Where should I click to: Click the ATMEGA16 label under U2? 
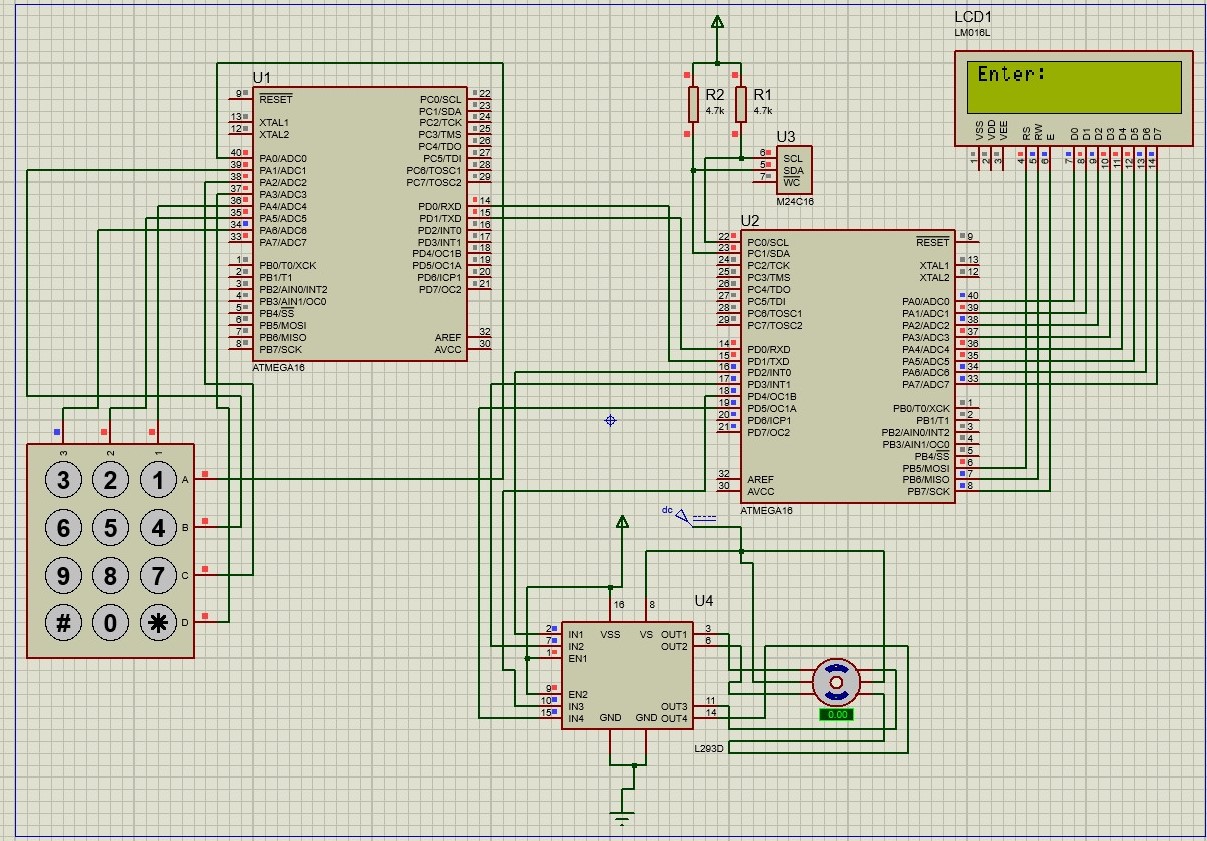coord(766,511)
